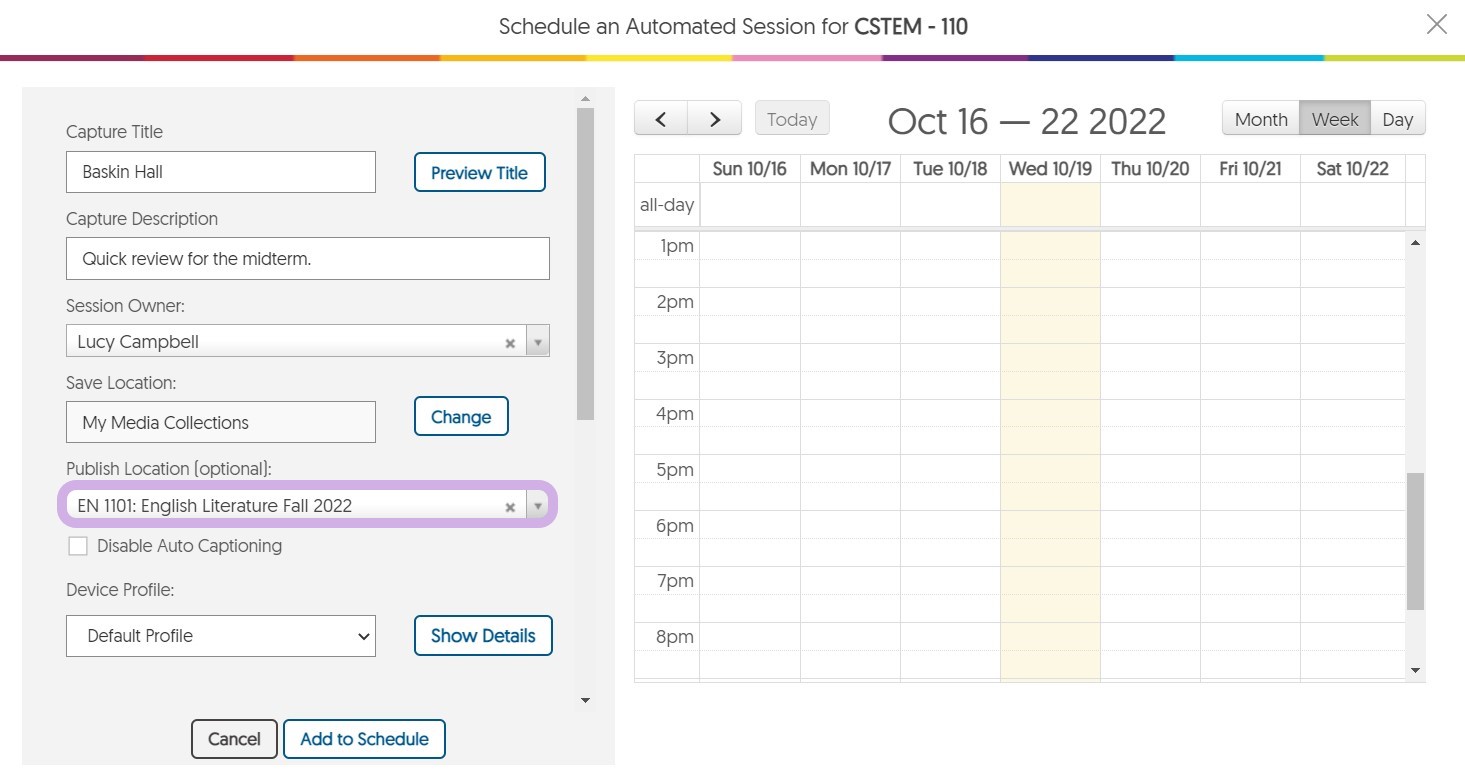Open the Device Profile dropdown
The height and width of the screenshot is (772, 1465).
pyautogui.click(x=221, y=636)
